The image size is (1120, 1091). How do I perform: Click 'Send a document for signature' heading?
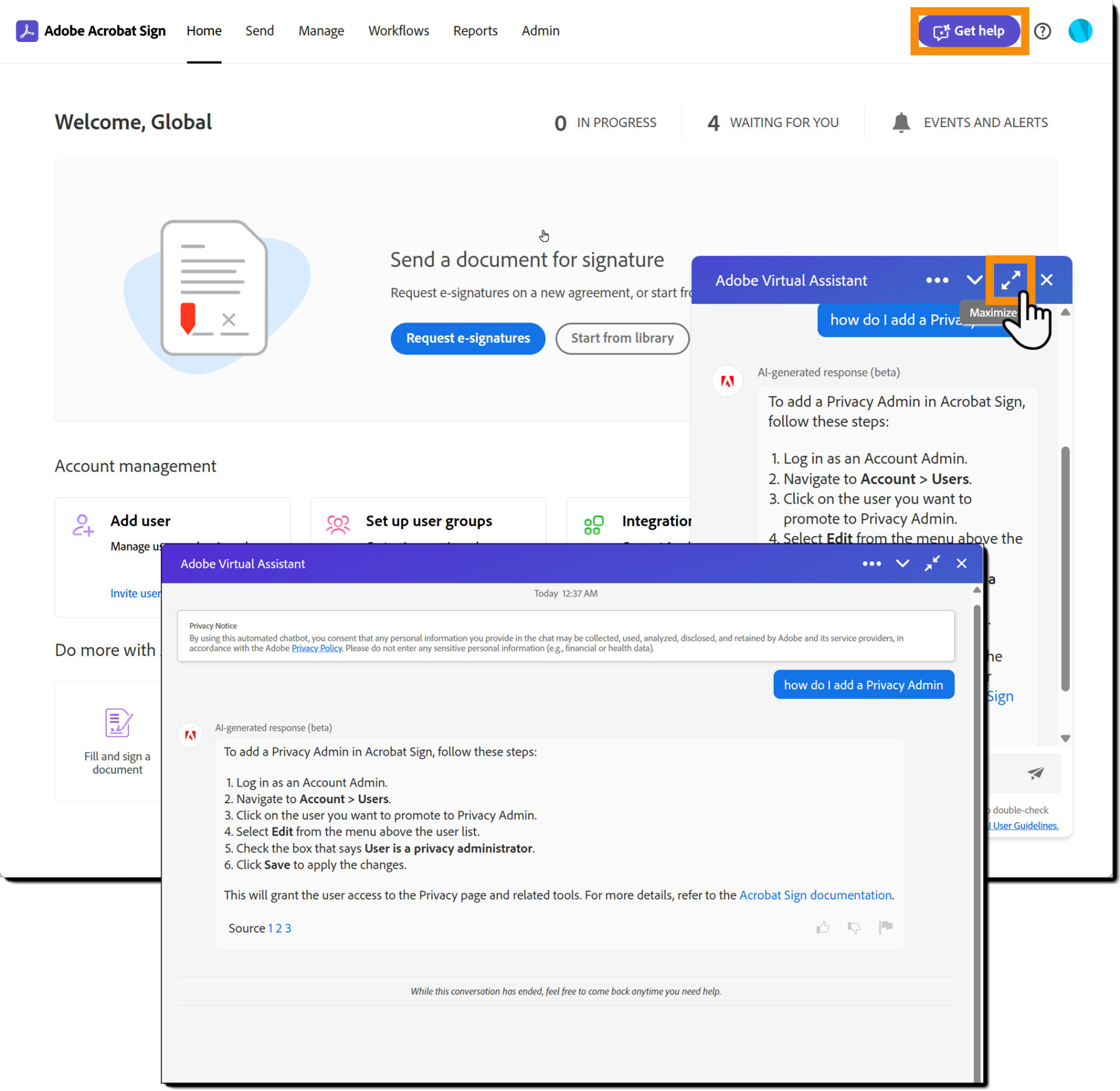coord(527,259)
